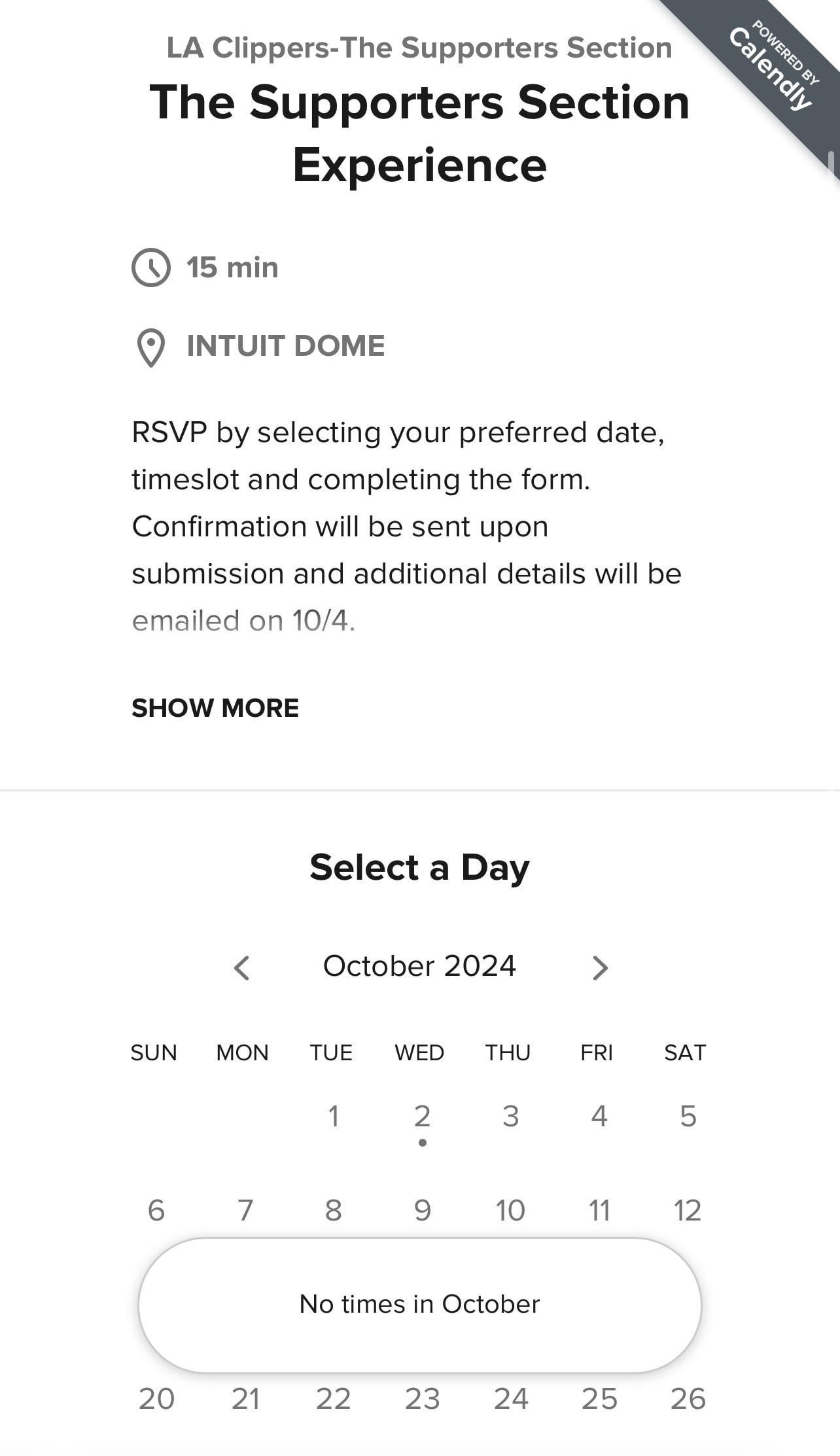The image size is (840, 1456).
Task: Select October 1 on the calendar
Action: 334,1117
